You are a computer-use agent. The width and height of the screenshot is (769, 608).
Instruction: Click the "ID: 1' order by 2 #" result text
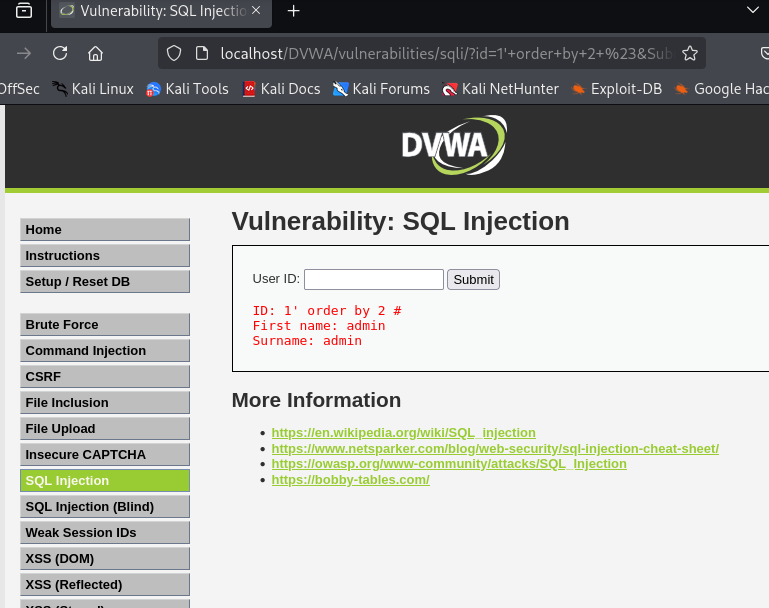[x=327, y=311]
